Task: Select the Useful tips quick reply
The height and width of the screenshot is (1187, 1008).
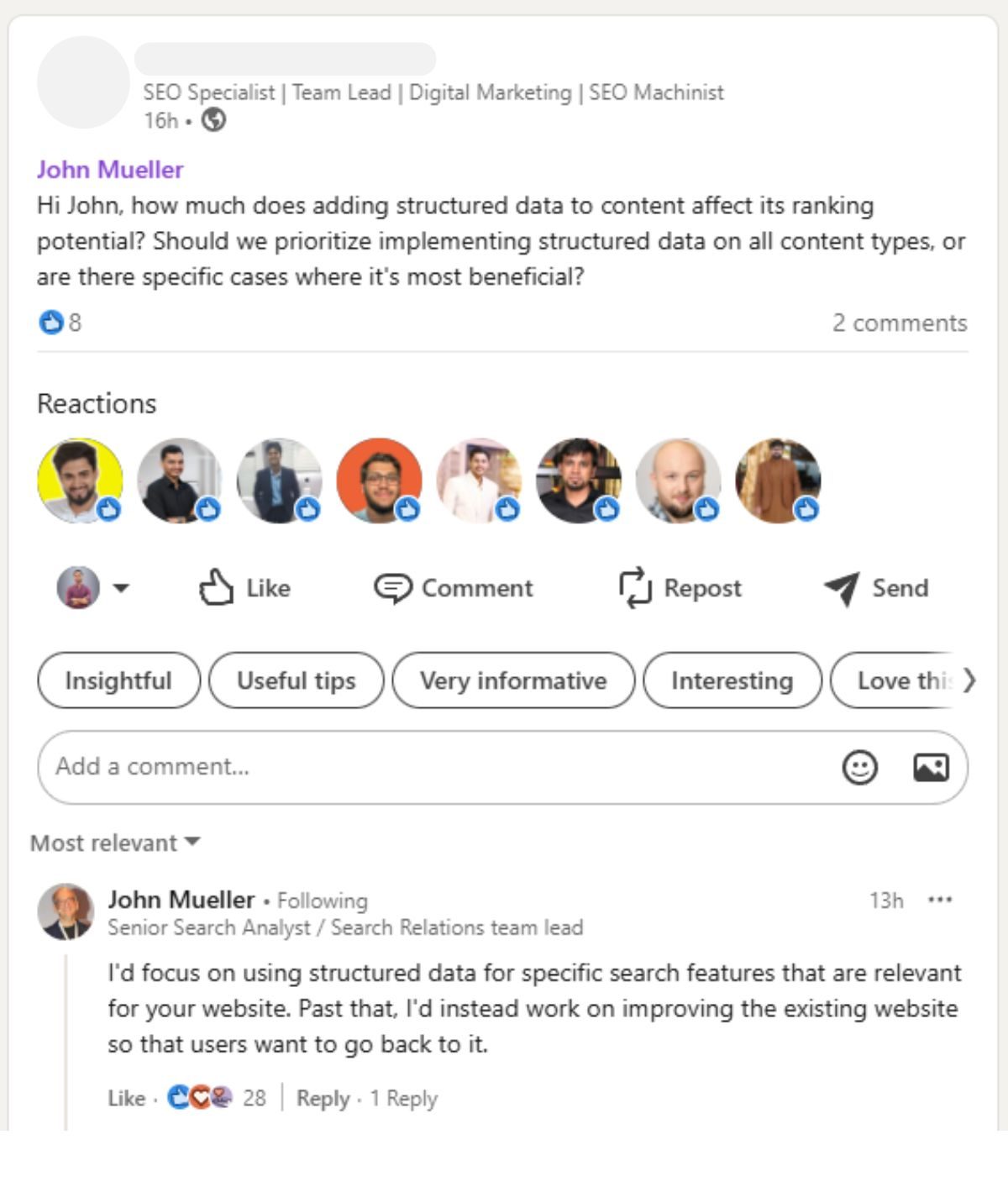Action: (296, 680)
